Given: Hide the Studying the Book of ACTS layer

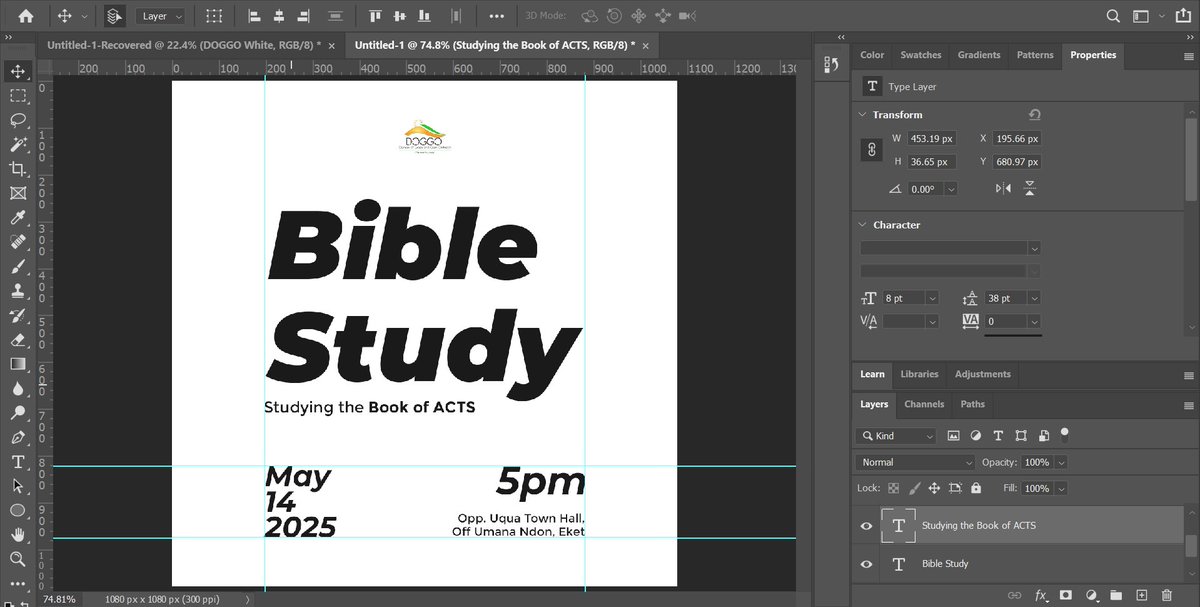Looking at the screenshot, I should point(866,526).
